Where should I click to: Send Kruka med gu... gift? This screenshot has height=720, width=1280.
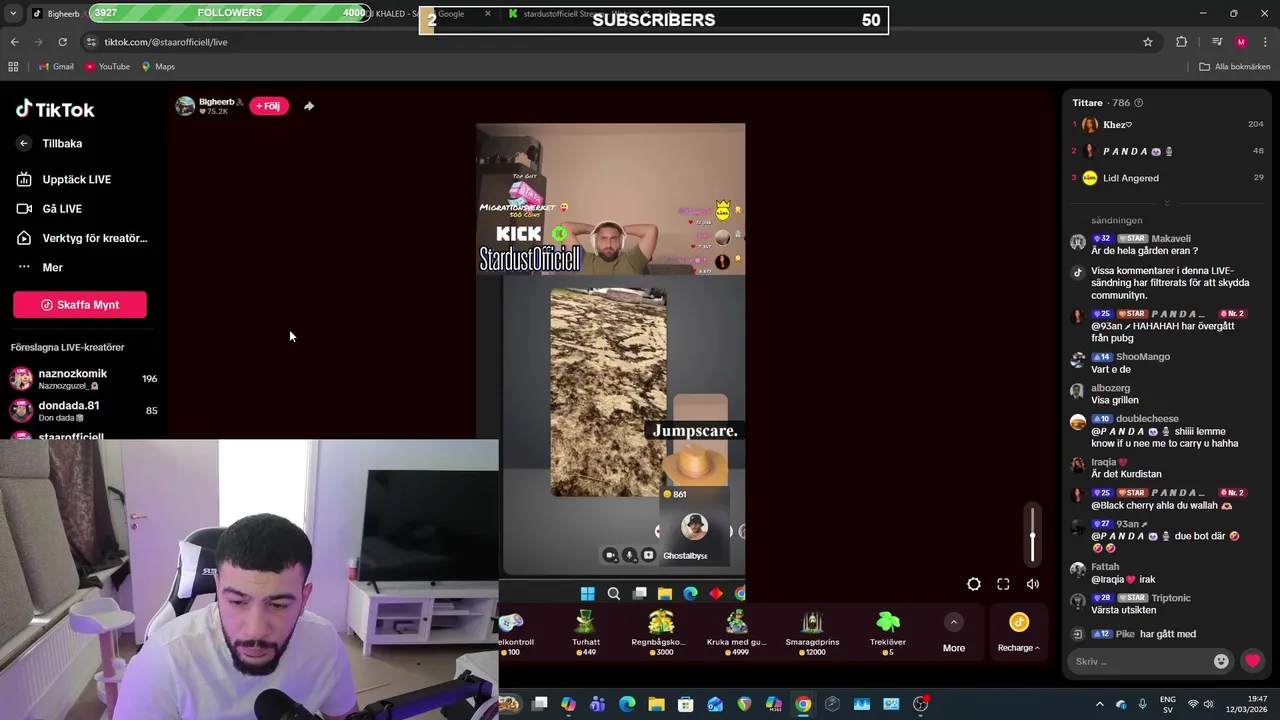[736, 632]
